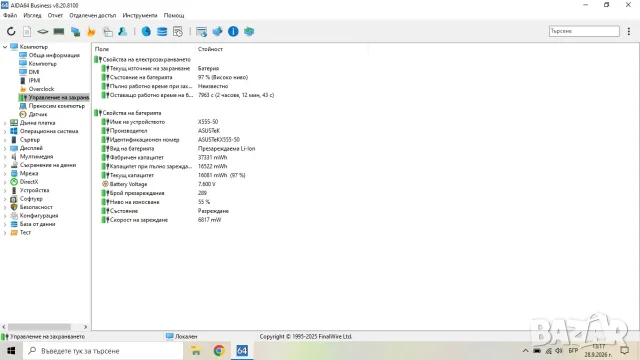Screen dimensions: 640x360
Task: Click the blue download arrow toolbar icon
Action: point(217,31)
